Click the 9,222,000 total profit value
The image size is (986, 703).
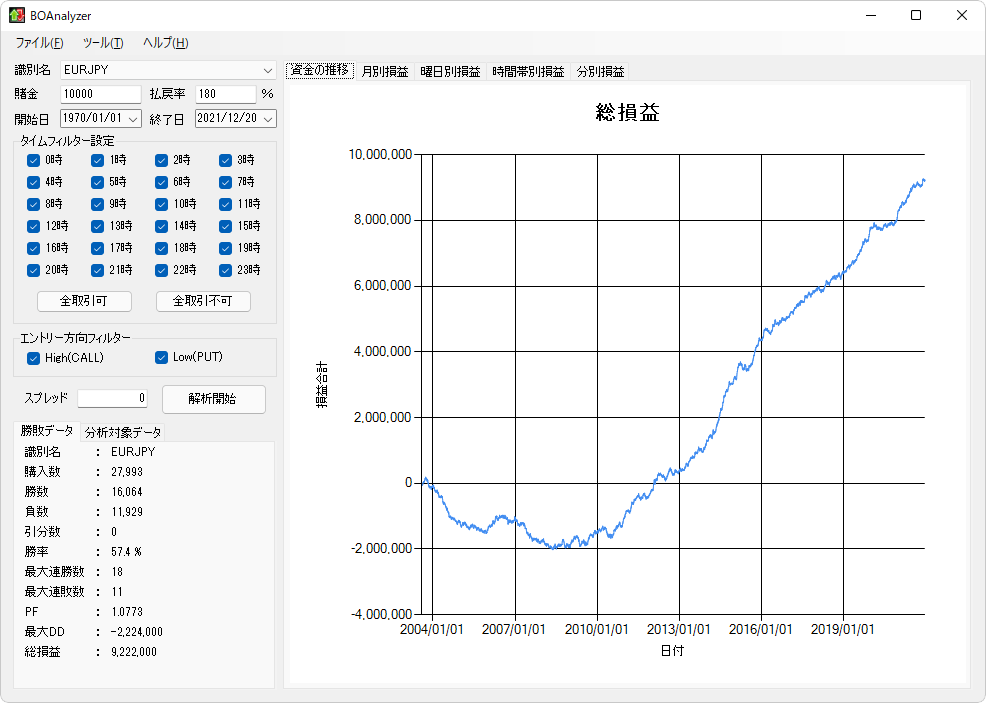pos(134,652)
